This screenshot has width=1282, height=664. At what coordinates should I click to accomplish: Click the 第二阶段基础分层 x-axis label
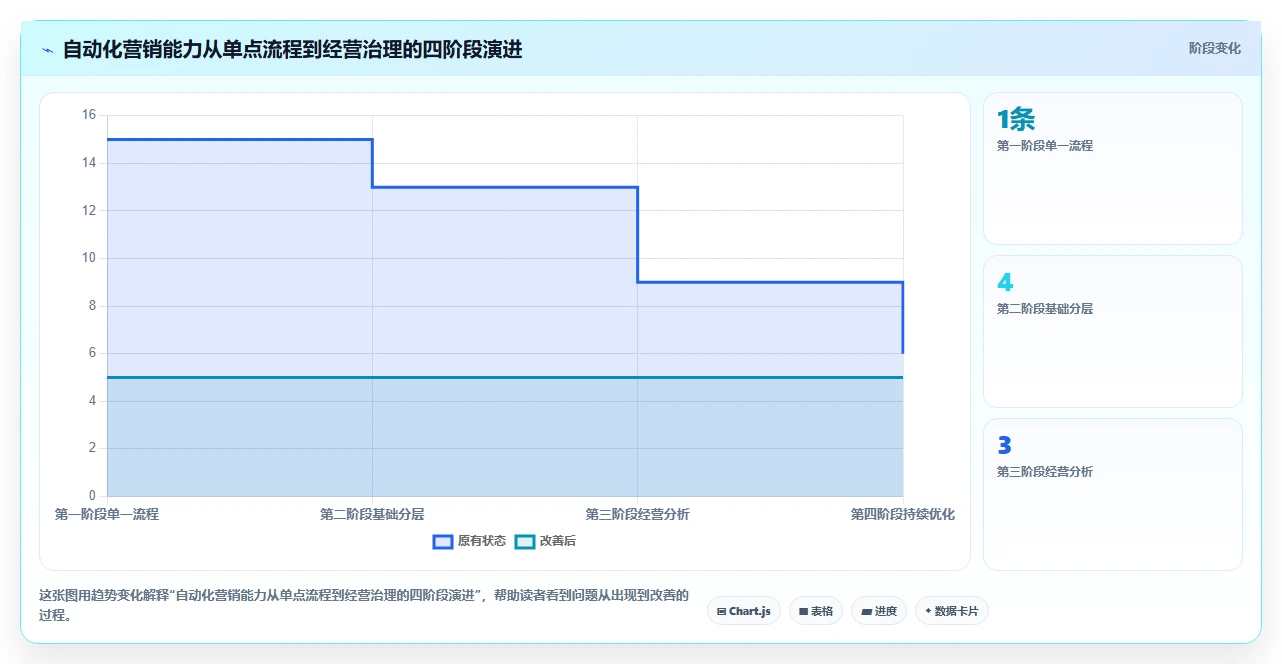coord(372,514)
